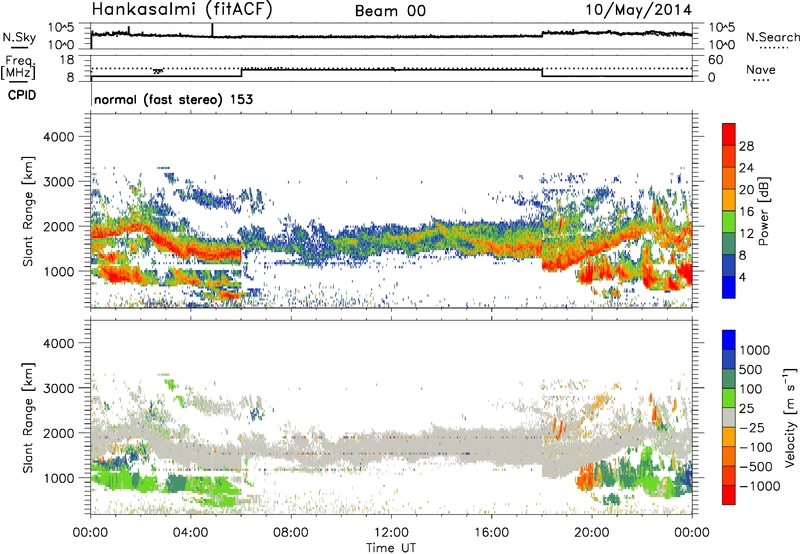Click the frequency step-down at 18:00

point(542,72)
